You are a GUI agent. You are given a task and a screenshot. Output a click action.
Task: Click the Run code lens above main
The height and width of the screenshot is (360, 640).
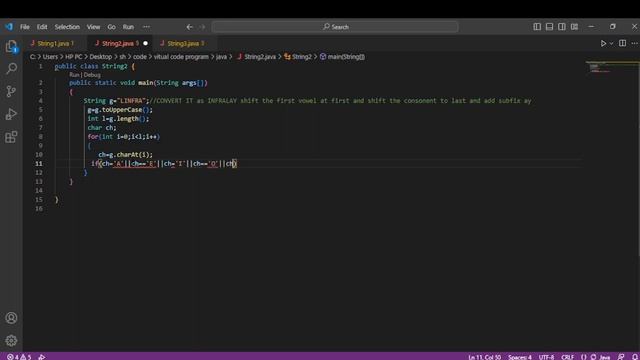74,75
